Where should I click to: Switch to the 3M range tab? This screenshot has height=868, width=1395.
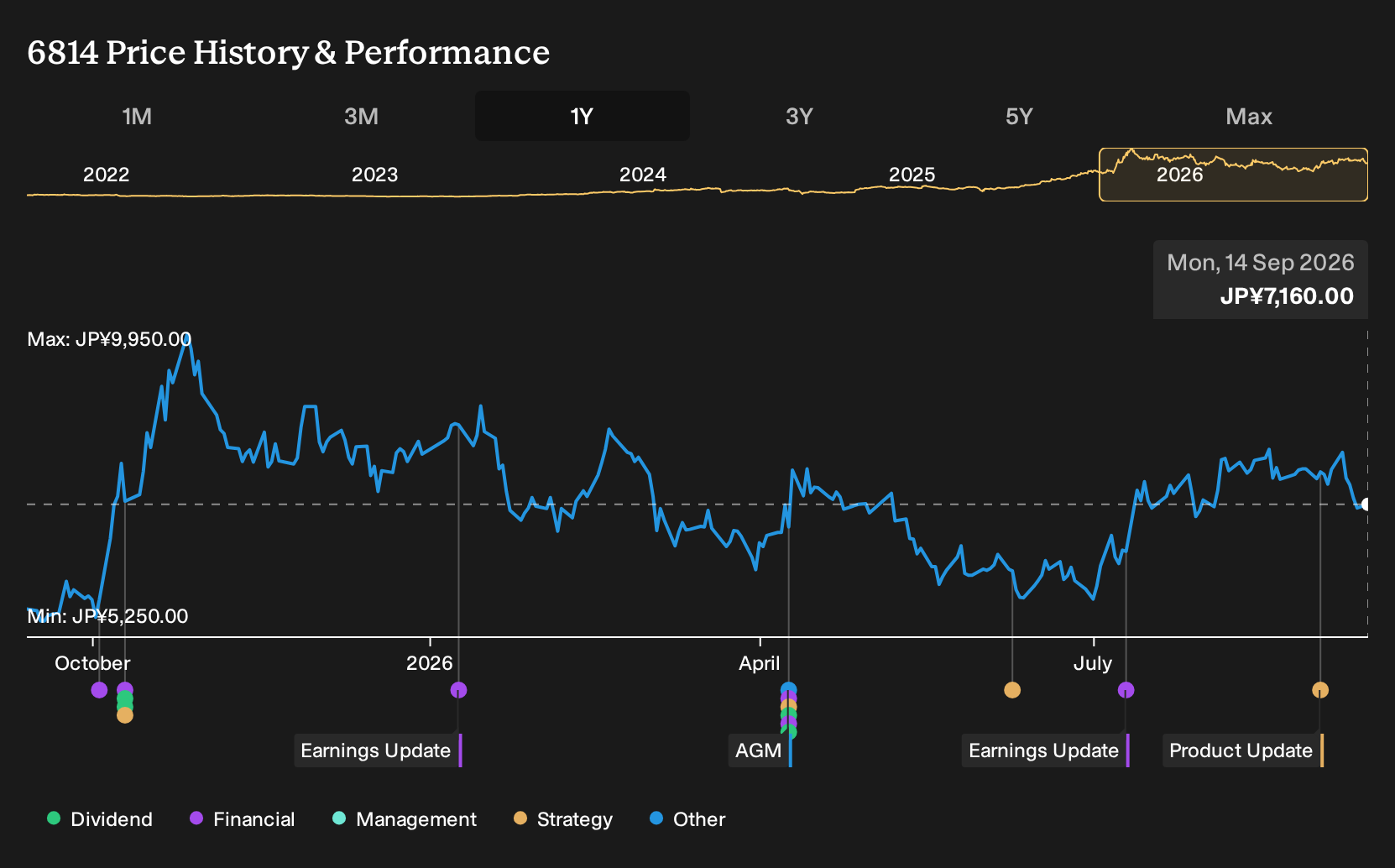click(361, 116)
